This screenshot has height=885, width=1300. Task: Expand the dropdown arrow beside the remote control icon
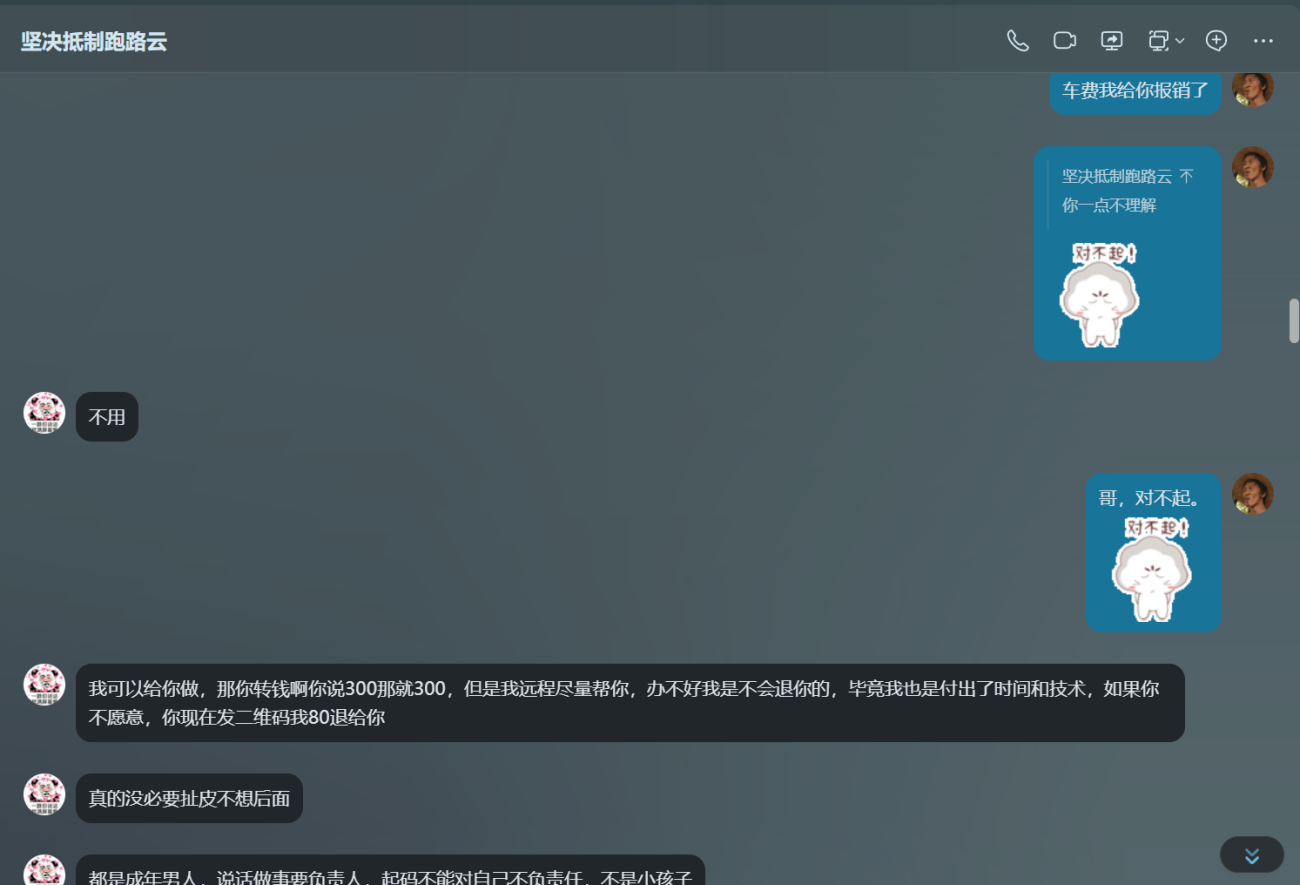[x=1180, y=41]
